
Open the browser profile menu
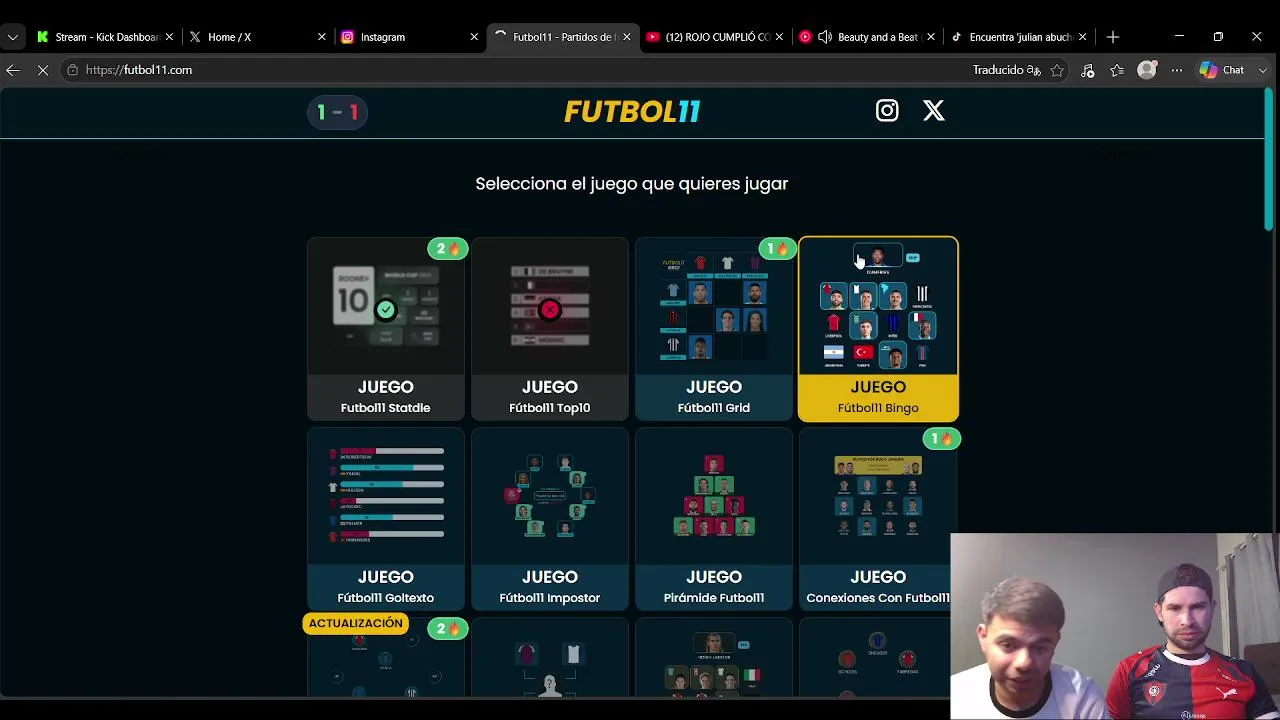coord(1147,70)
